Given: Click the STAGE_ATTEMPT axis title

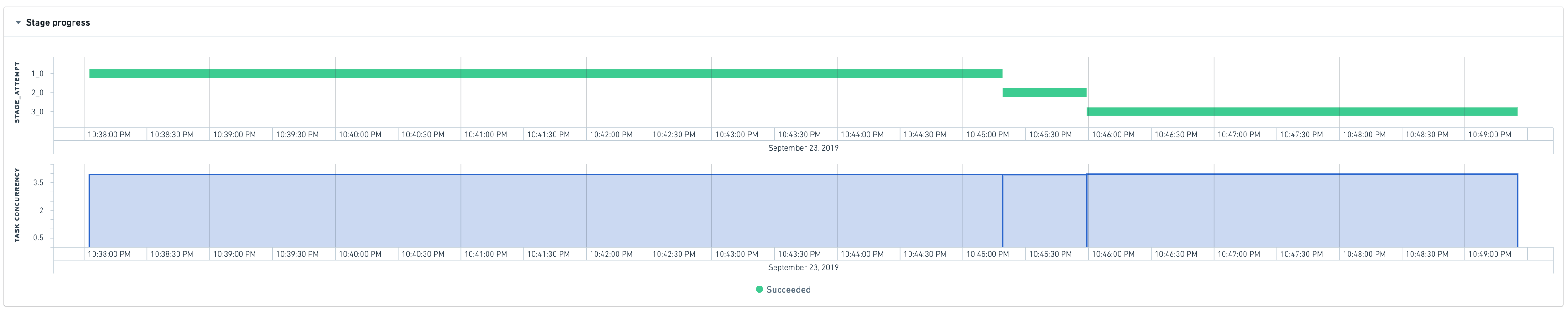Looking at the screenshot, I should click(x=17, y=93).
